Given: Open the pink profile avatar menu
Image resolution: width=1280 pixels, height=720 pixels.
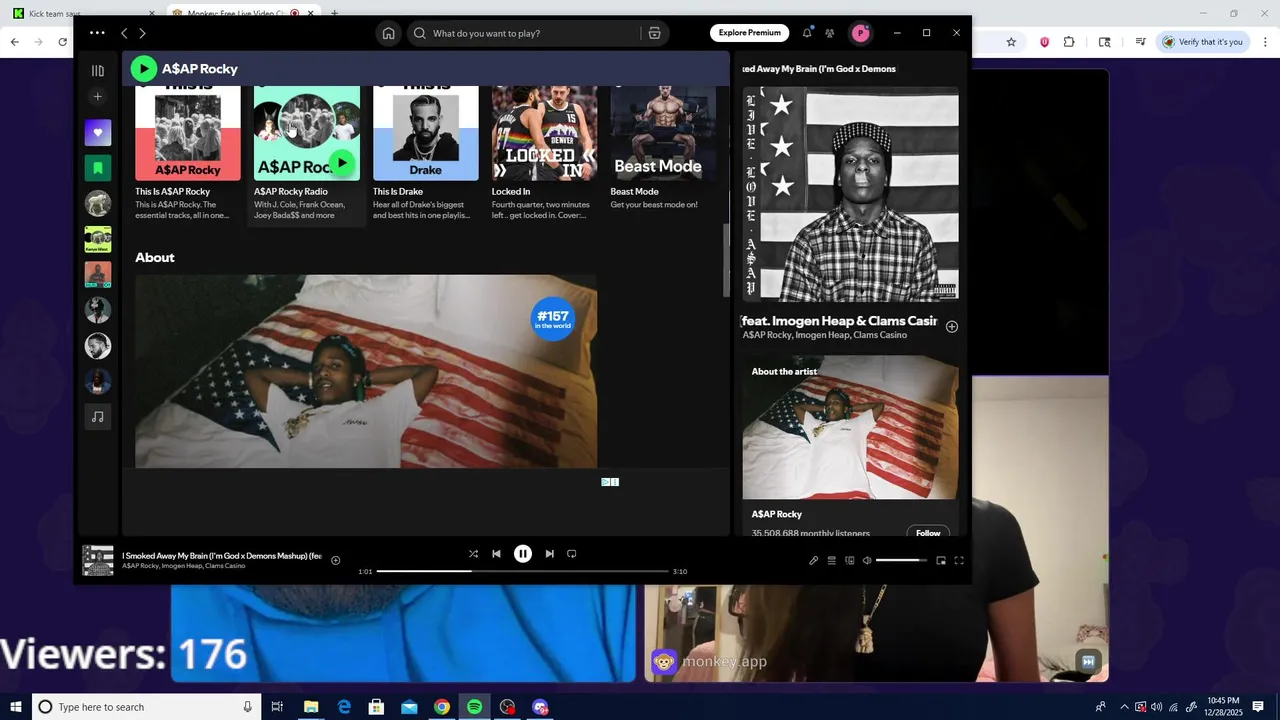Looking at the screenshot, I should (x=860, y=33).
